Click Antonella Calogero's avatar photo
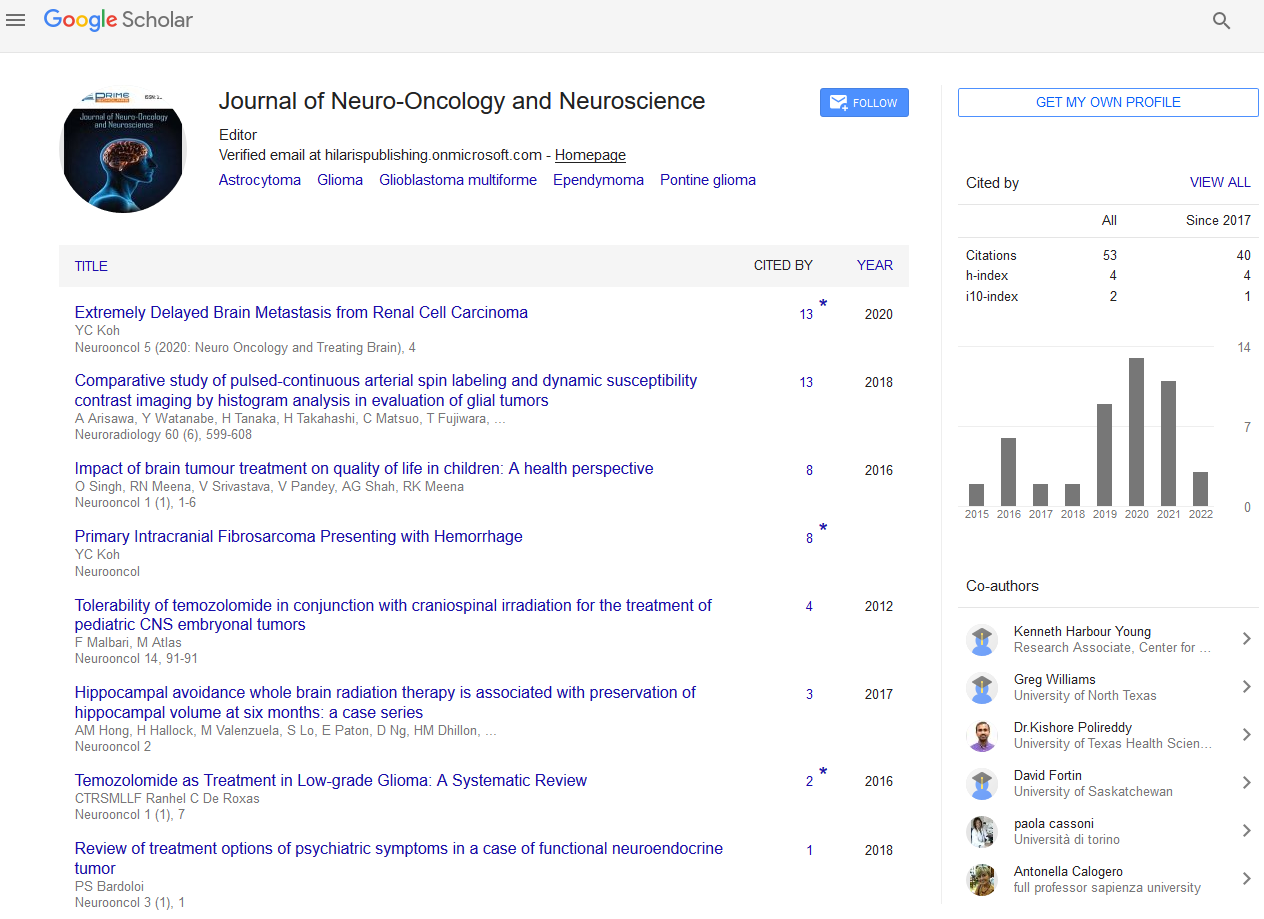 coord(982,879)
